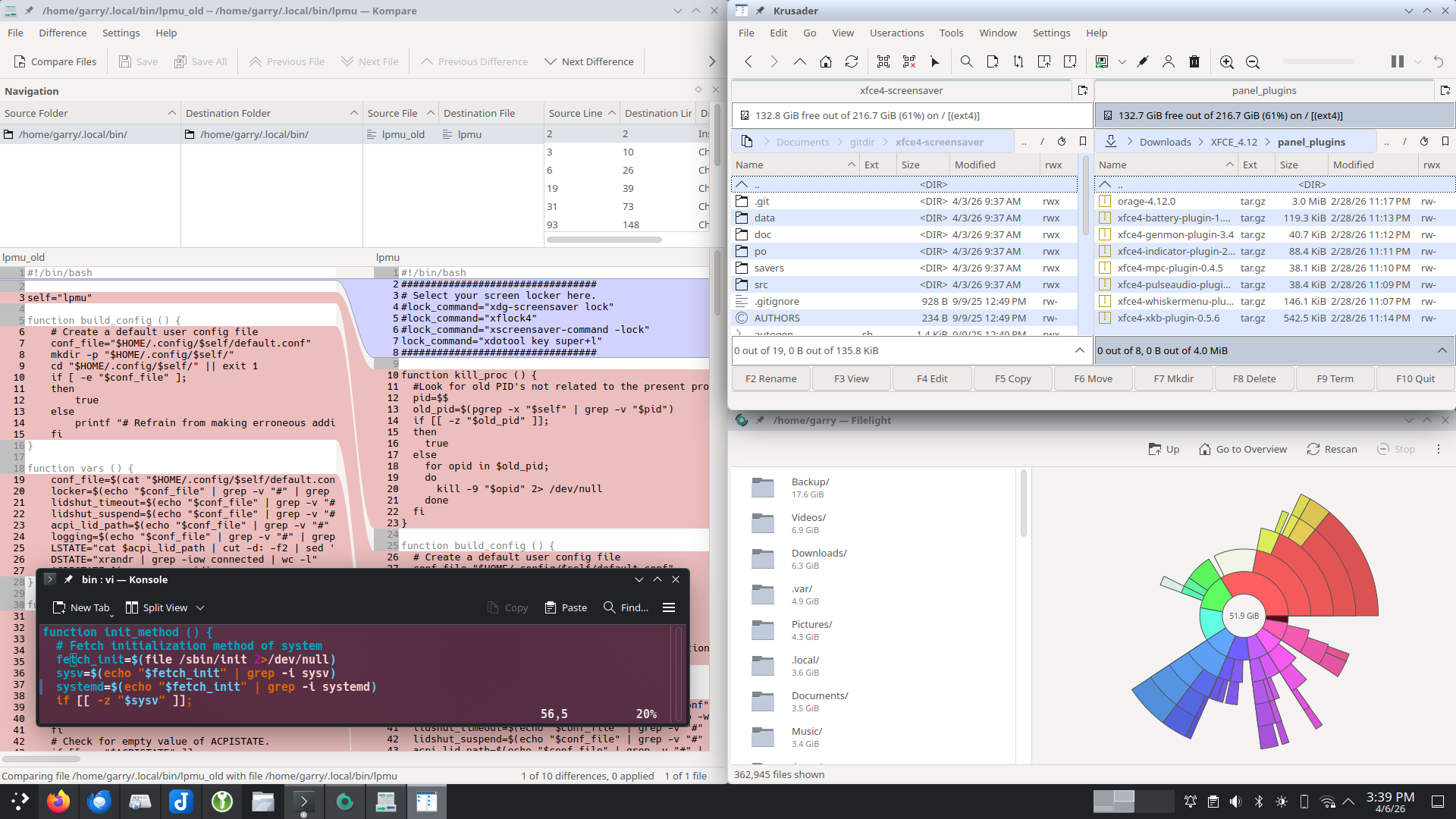The image size is (1456, 819).
Task: Open the Useractions menu in Krusader
Action: 896,33
